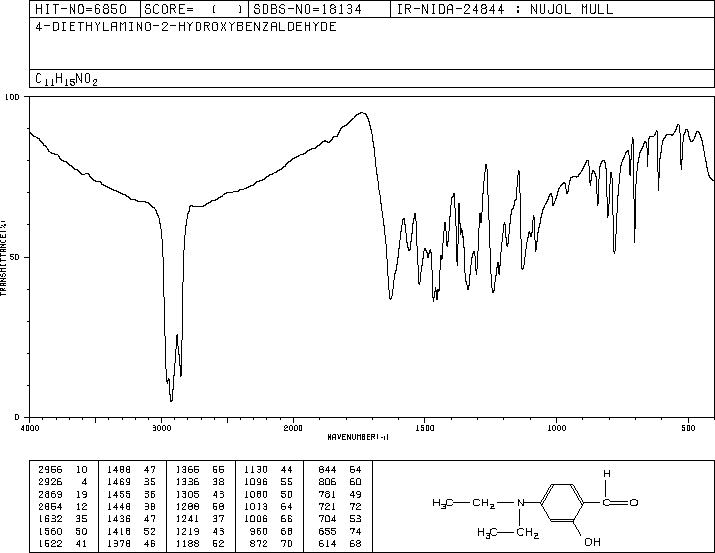Viewport: 715px width, 553px height.
Task: Click the 50 mark on transmittance axis
Action: [x=15, y=258]
